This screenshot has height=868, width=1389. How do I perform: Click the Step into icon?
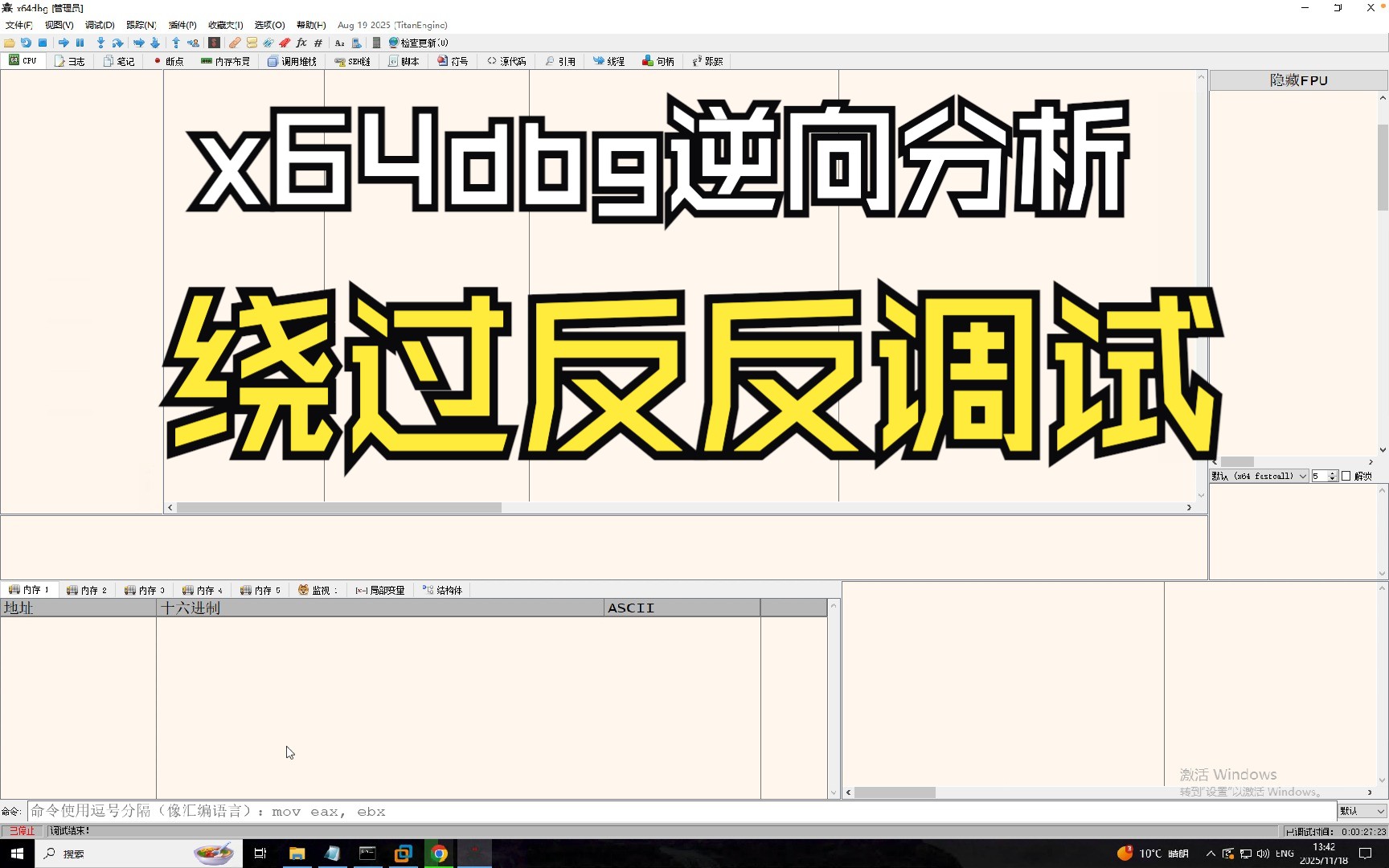pyautogui.click(x=100, y=43)
